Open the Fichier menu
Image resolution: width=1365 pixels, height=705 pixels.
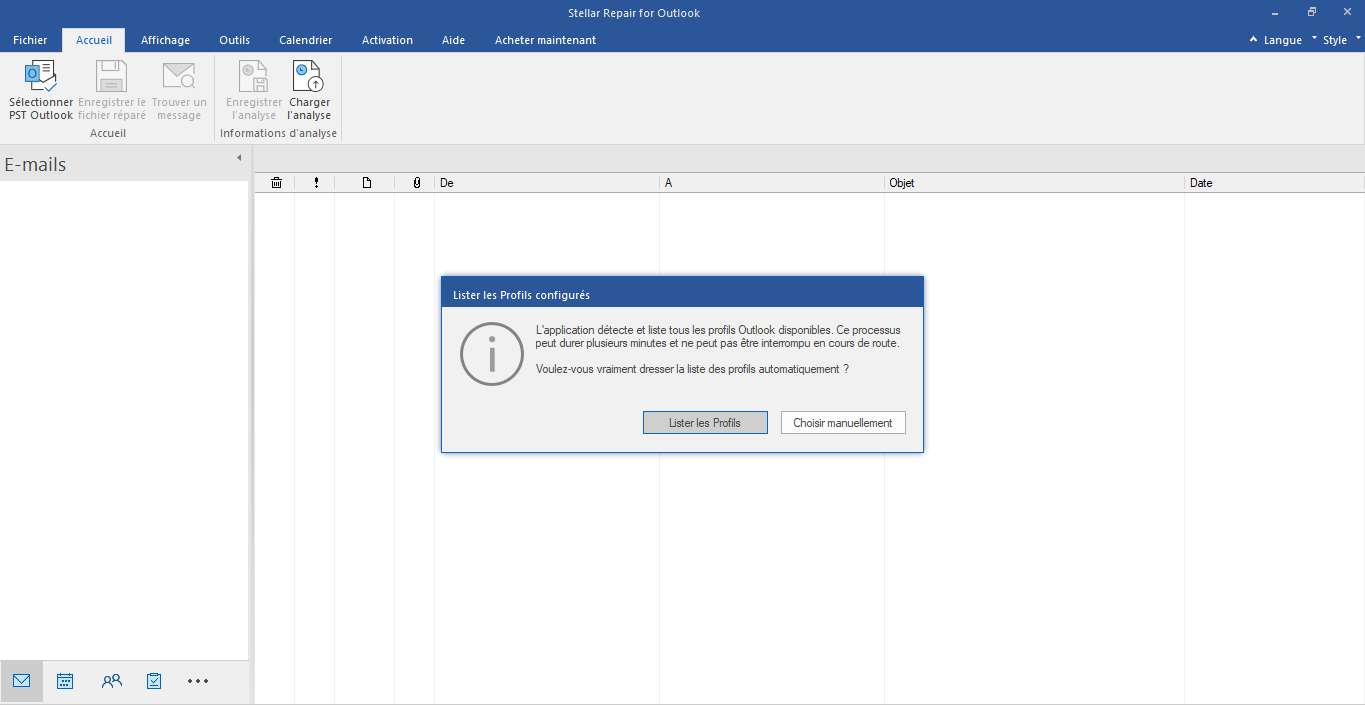click(30, 40)
